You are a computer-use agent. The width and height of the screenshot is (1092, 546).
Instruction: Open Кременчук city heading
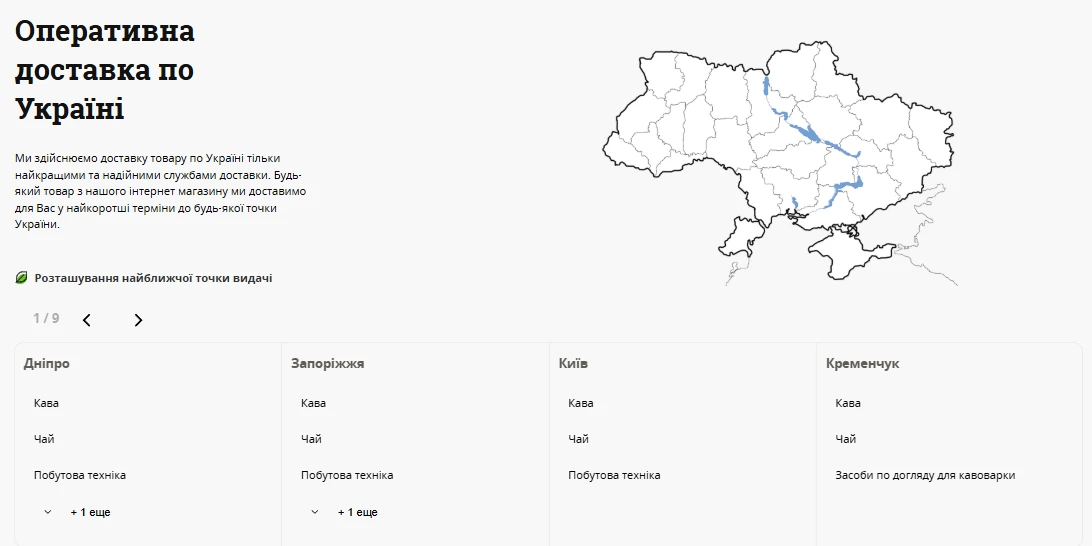(x=862, y=364)
